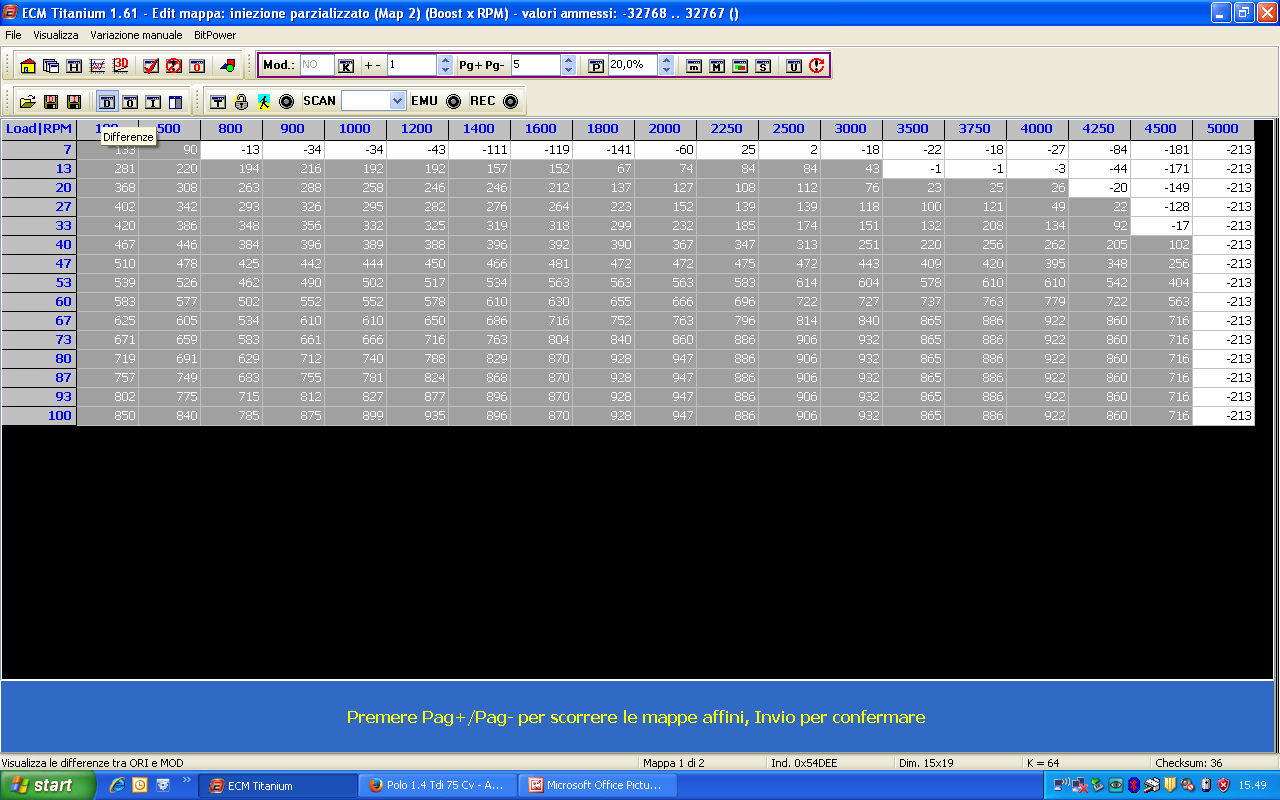Image resolution: width=1280 pixels, height=800 pixels.
Task: Click the K button beside Mod. field
Action: pyautogui.click(x=346, y=66)
